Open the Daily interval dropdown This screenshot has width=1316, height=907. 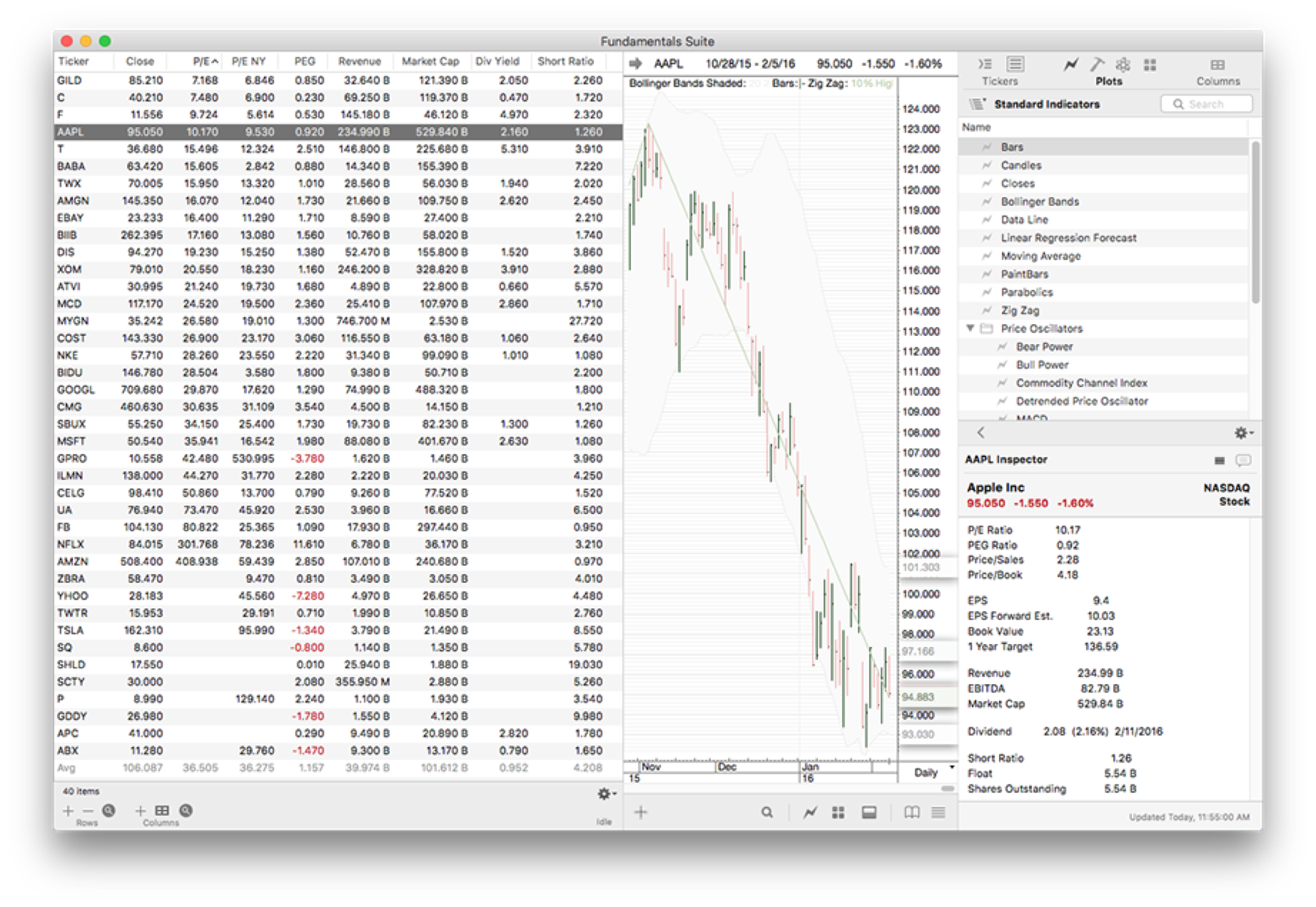pos(927,773)
